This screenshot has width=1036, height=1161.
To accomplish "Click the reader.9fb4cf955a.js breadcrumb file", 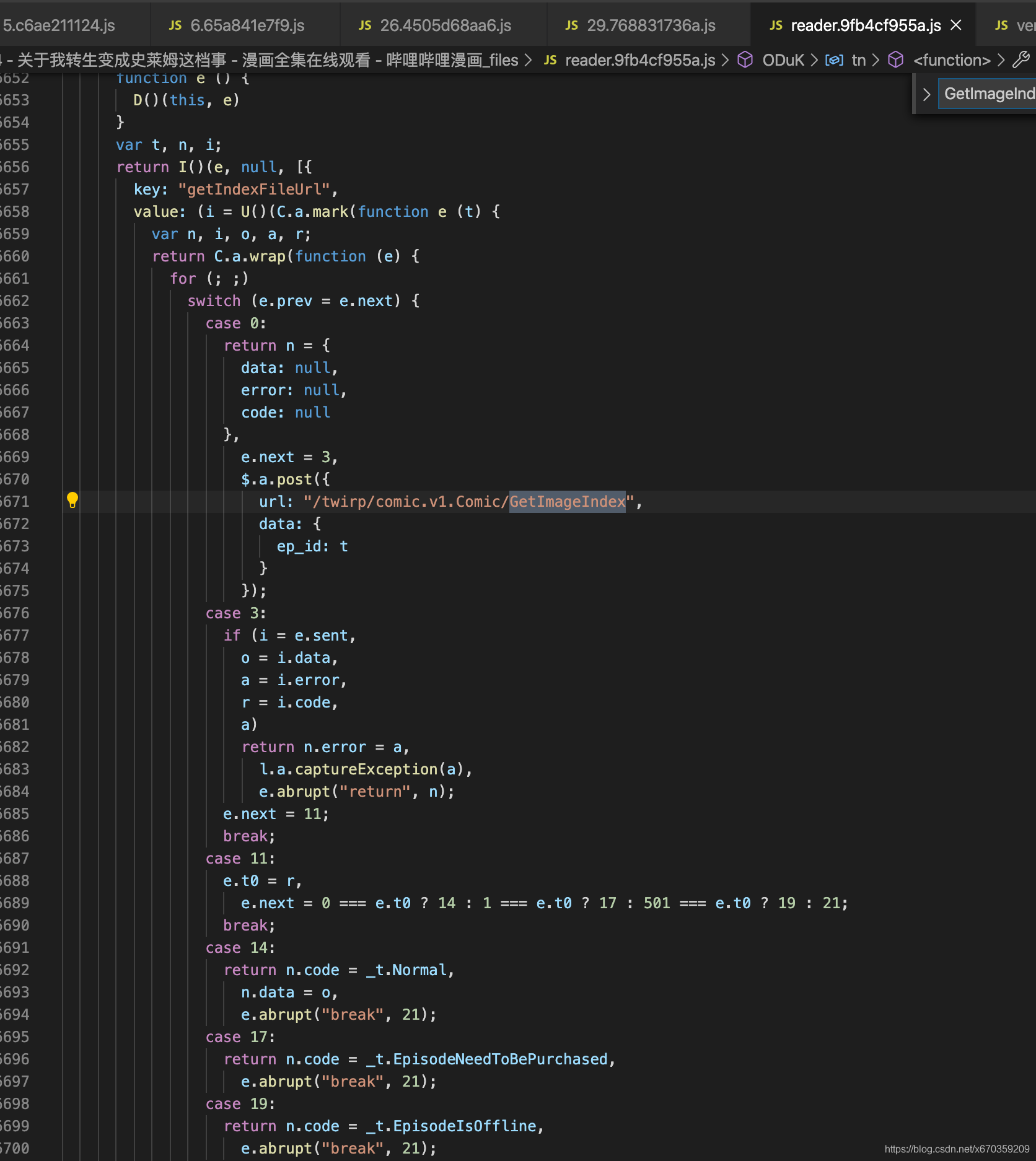I will coord(640,60).
